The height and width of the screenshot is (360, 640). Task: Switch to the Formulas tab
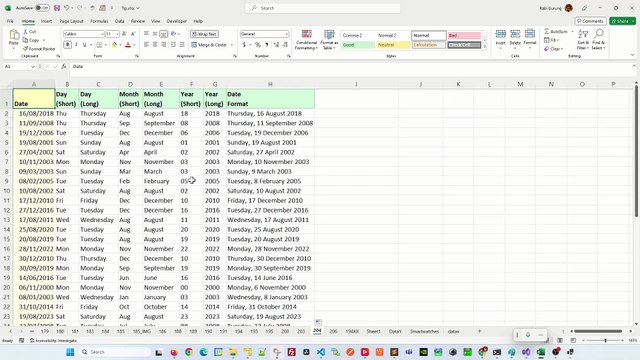[x=99, y=21]
